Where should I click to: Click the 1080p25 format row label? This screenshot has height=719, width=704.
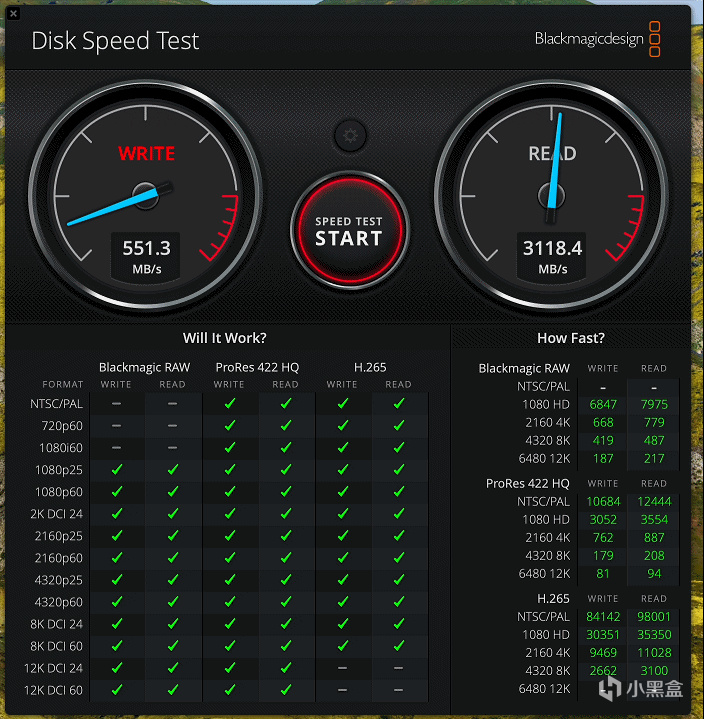(x=59, y=470)
